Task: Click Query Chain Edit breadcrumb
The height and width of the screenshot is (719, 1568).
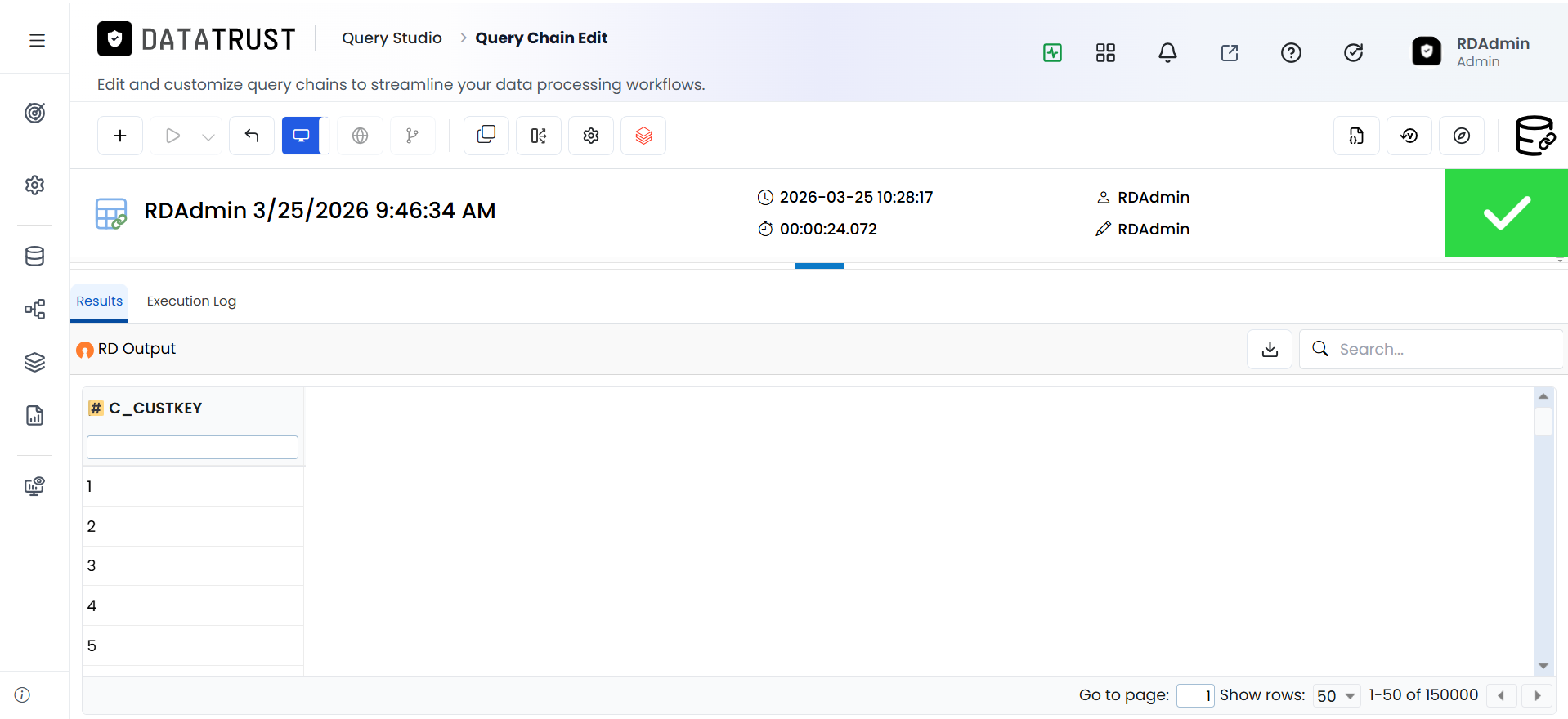Action: click(541, 38)
